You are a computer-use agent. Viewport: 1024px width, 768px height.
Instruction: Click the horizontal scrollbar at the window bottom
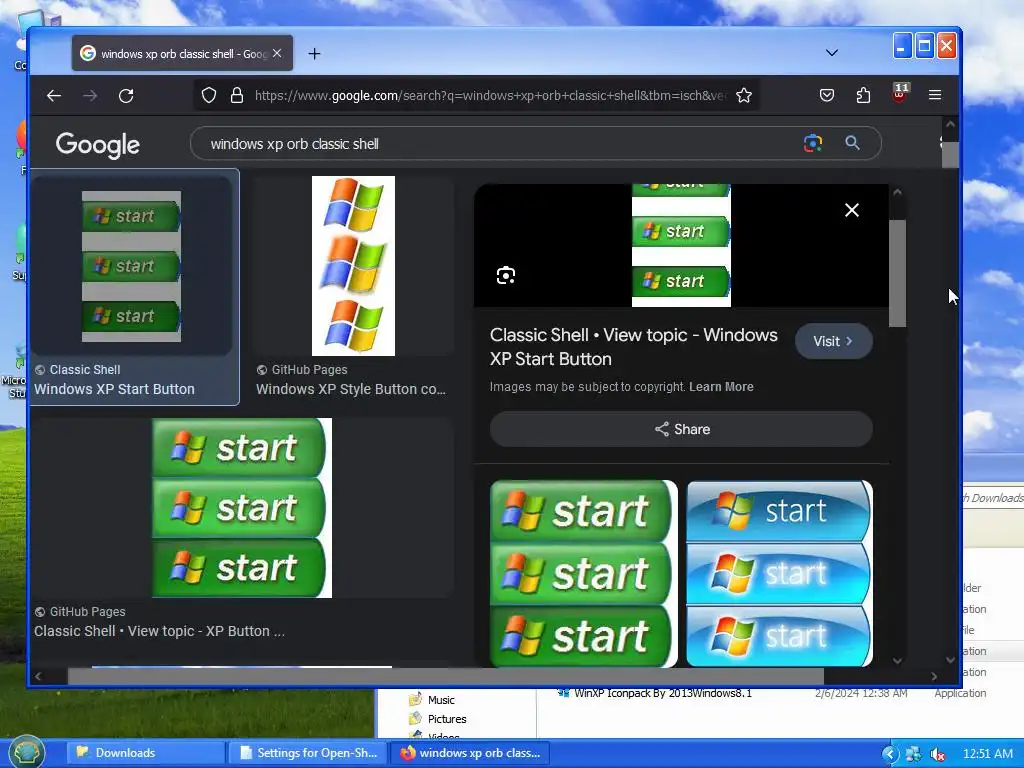point(445,676)
